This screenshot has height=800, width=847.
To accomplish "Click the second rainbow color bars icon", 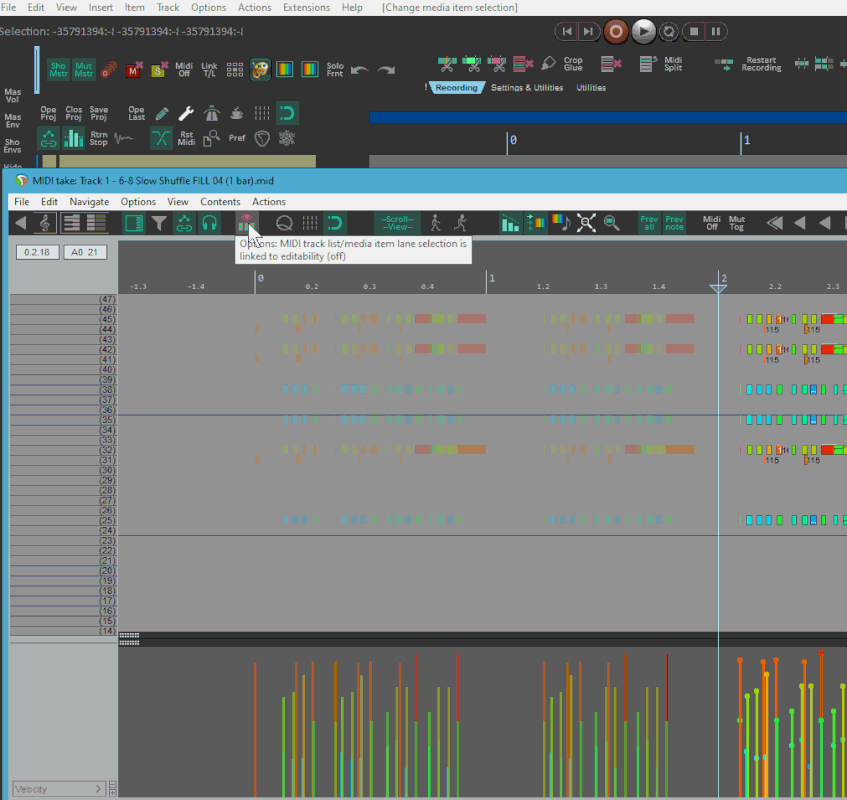I will pos(310,69).
